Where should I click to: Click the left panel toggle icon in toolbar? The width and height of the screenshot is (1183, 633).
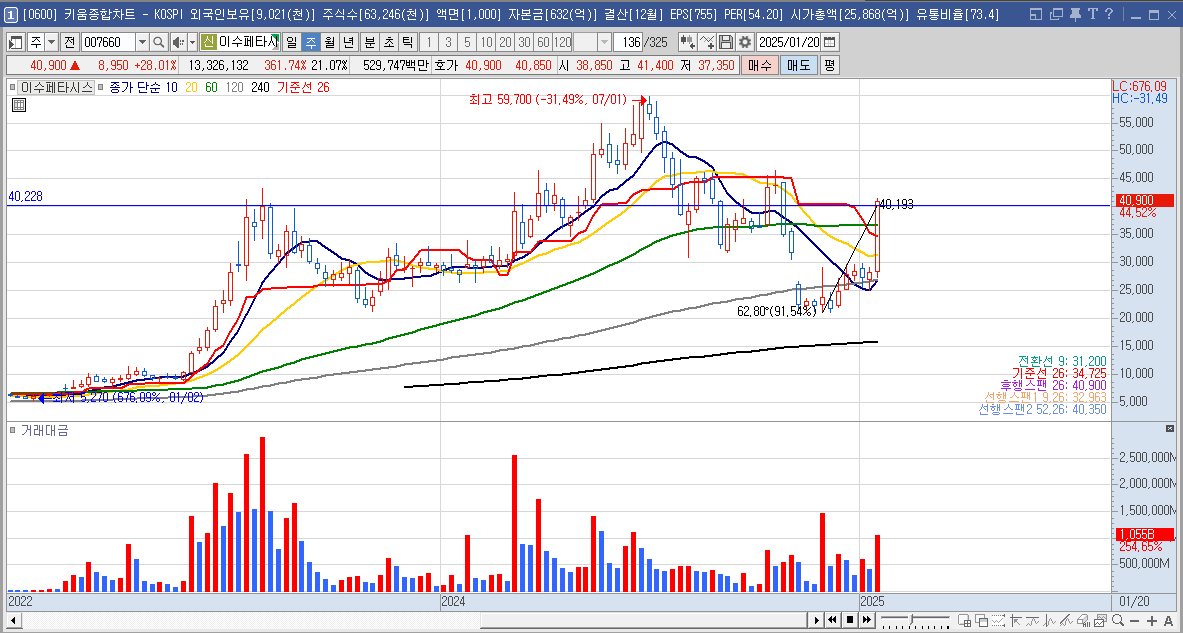point(15,42)
